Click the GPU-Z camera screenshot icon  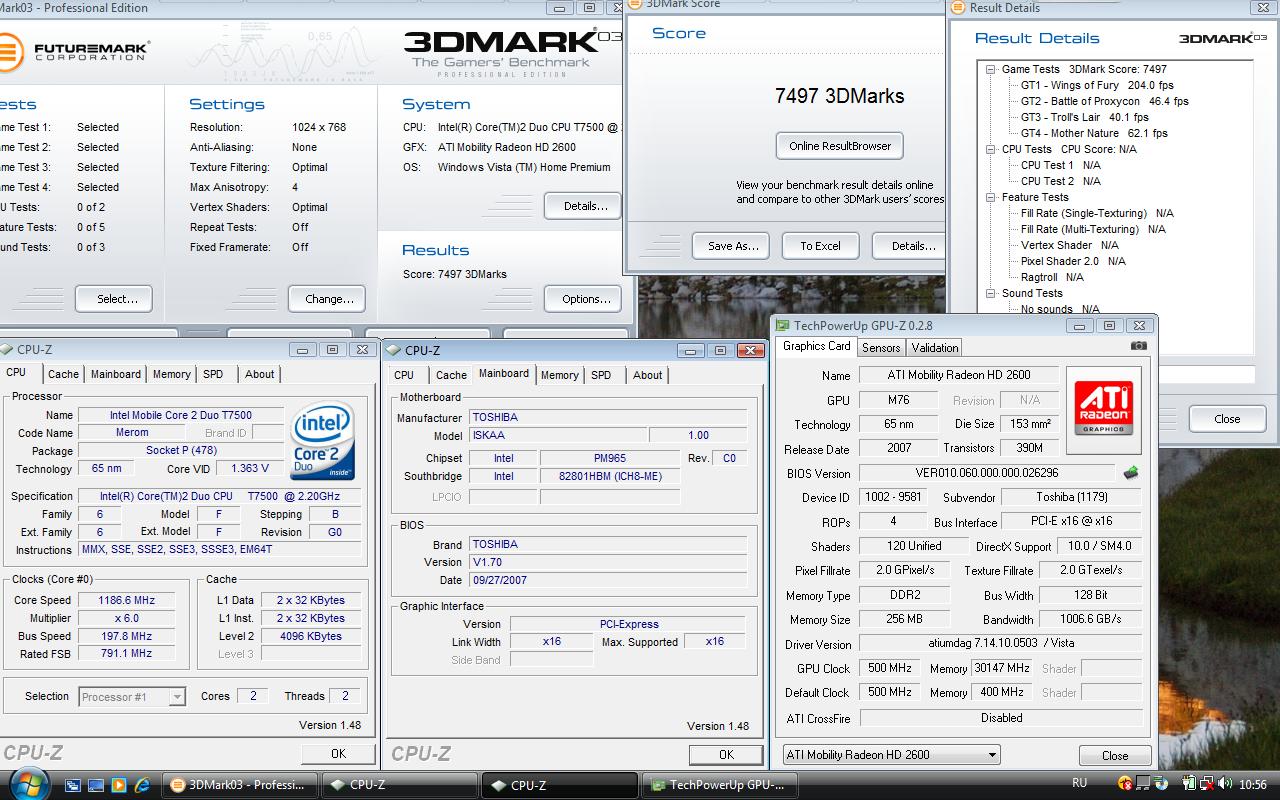1139,346
